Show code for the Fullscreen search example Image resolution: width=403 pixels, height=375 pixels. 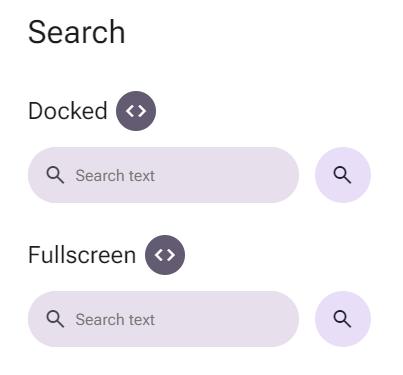coord(165,255)
